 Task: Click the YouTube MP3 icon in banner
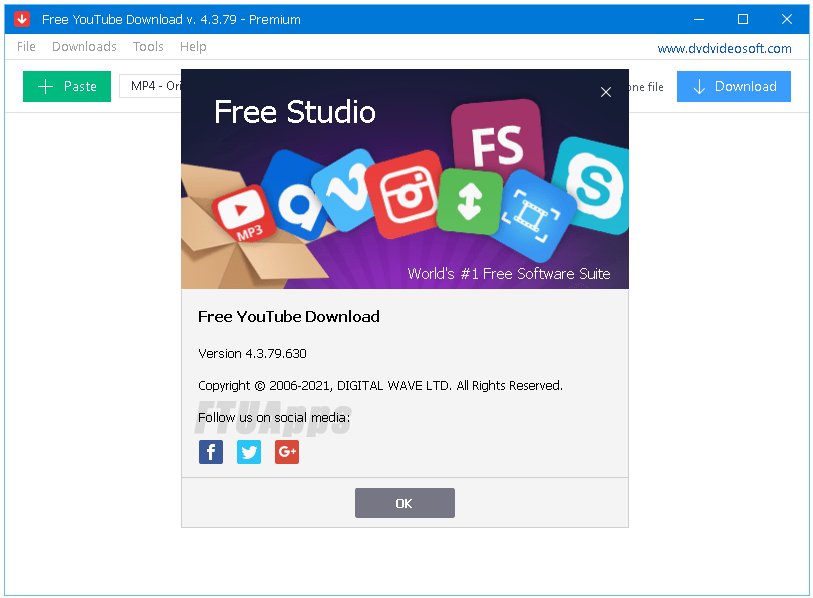(x=243, y=213)
